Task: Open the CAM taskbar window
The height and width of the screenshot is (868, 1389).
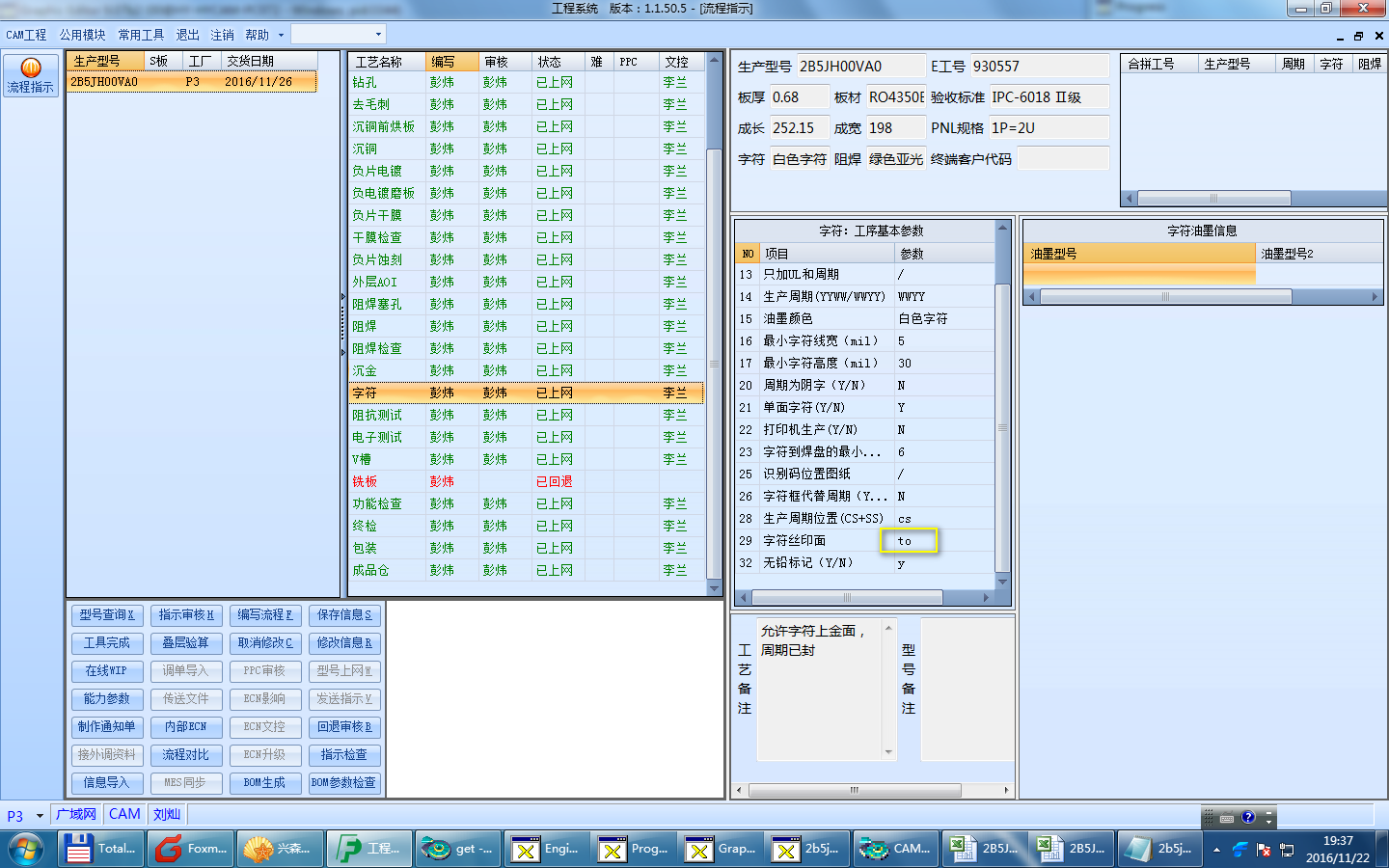Action: coord(894,849)
